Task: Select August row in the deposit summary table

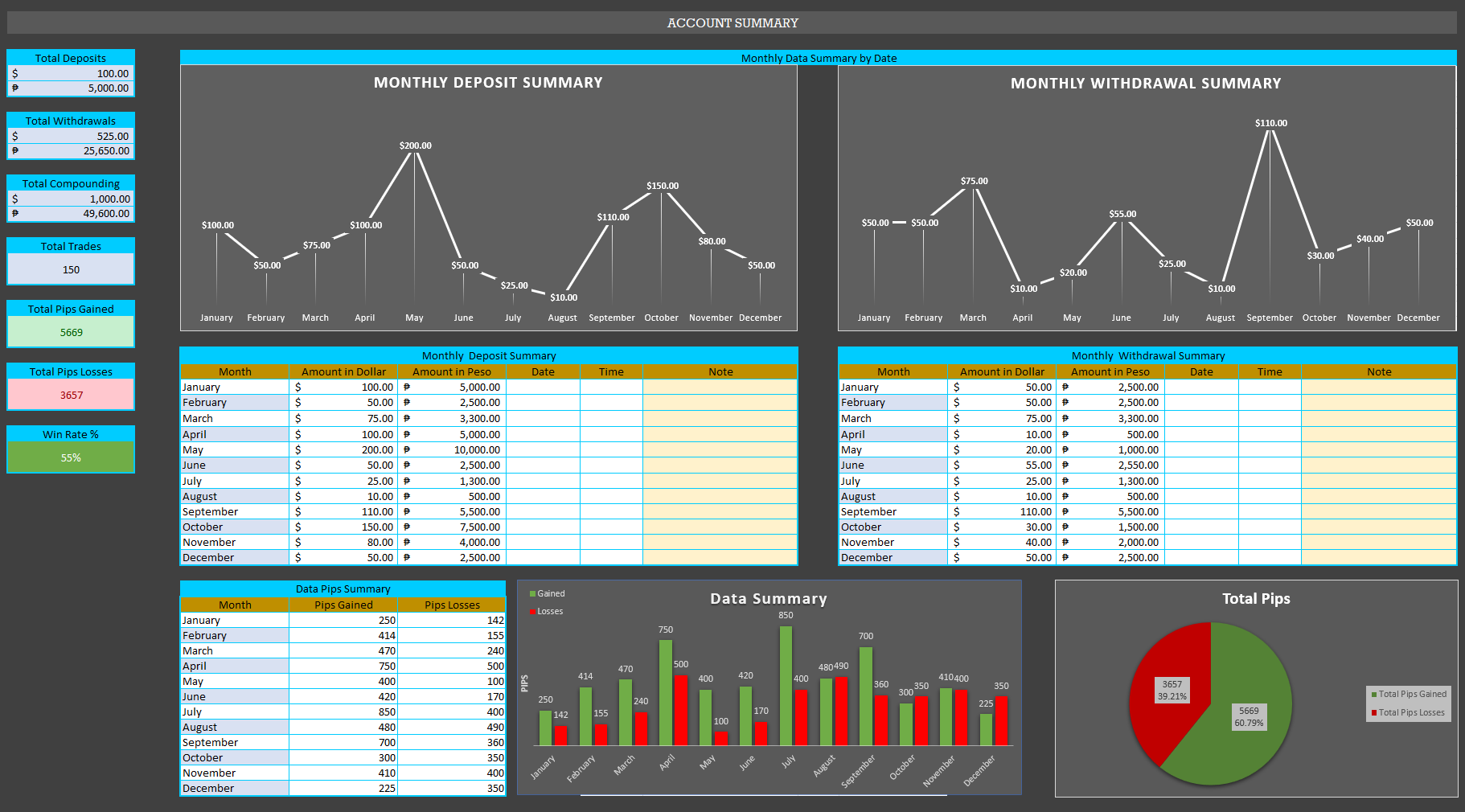Action: point(489,496)
